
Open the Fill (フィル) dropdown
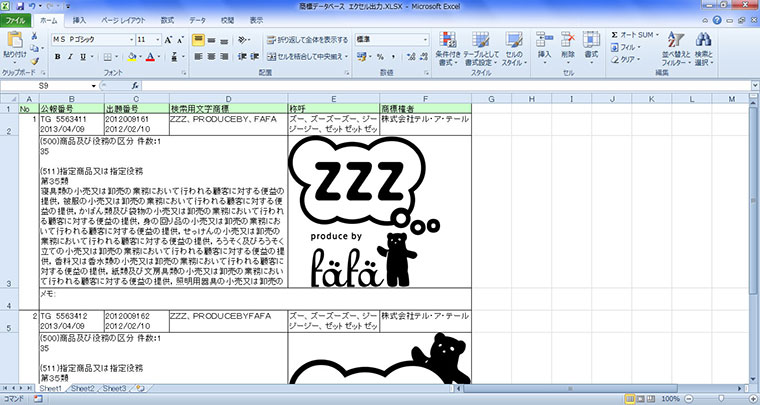click(x=625, y=47)
